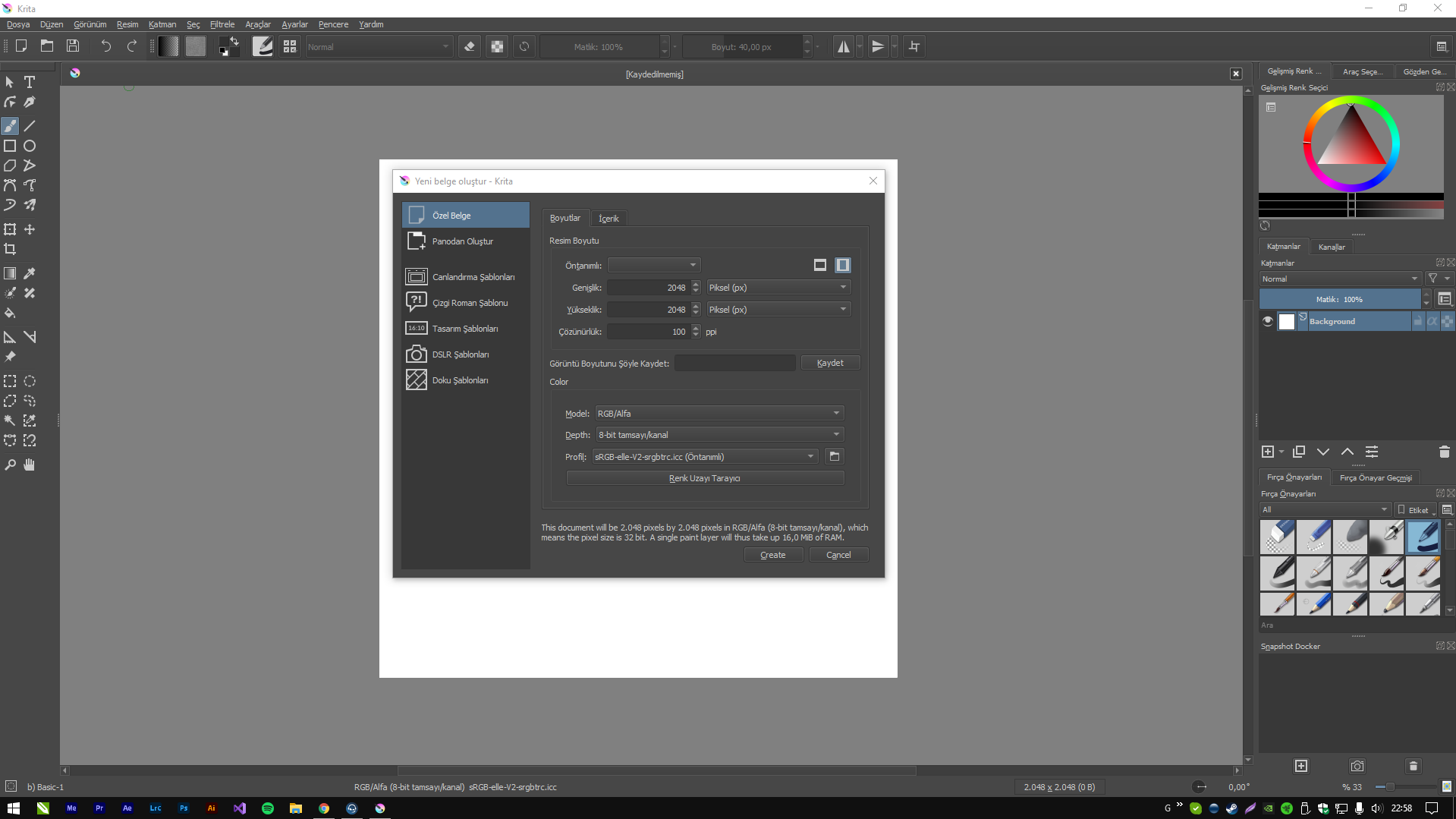The image size is (1456, 819).
Task: Toggle alpha lock on the Background layer
Action: (1447, 321)
